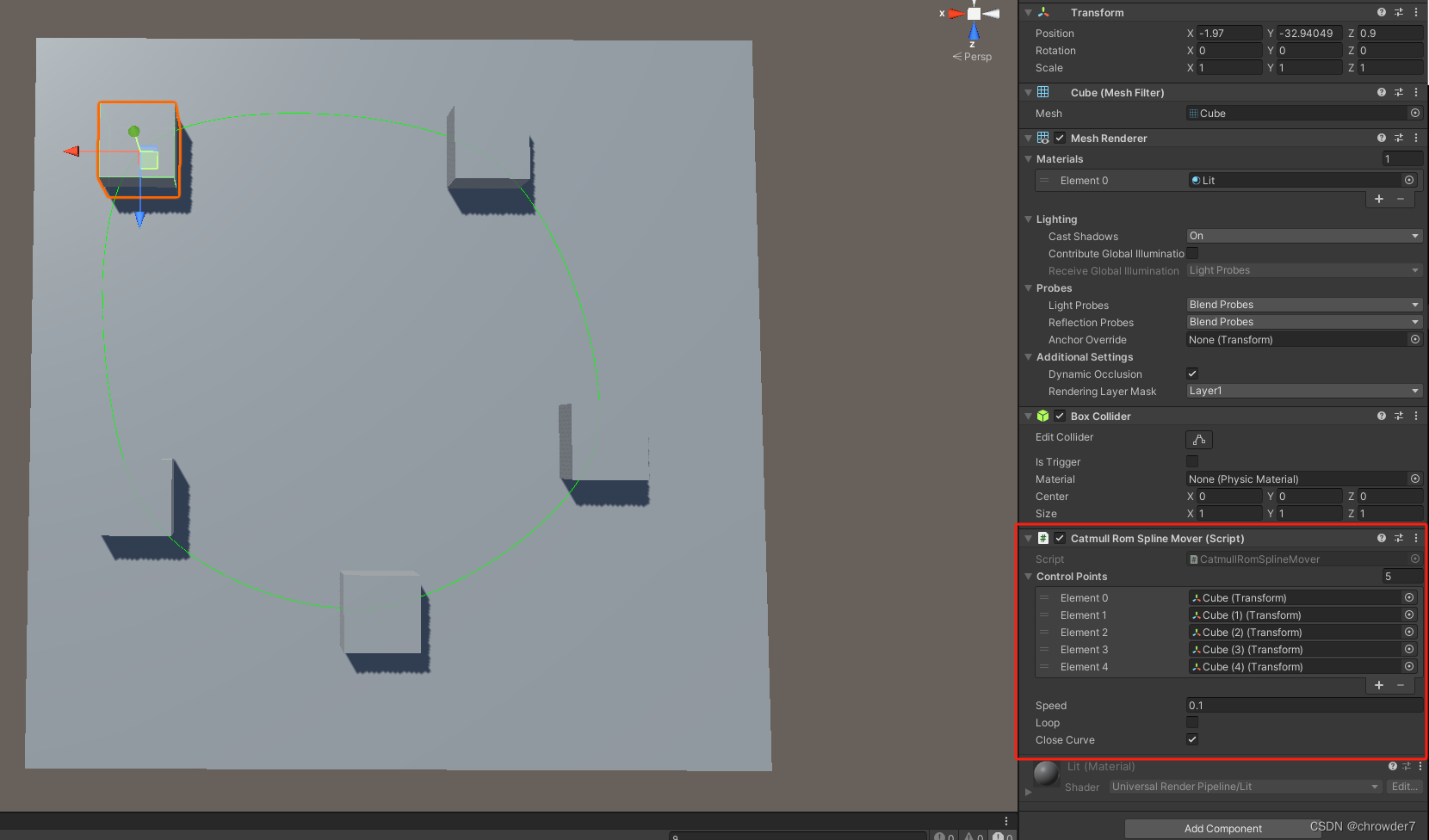
Task: Toggle Is Trigger on the Box Collider
Action: (x=1191, y=461)
